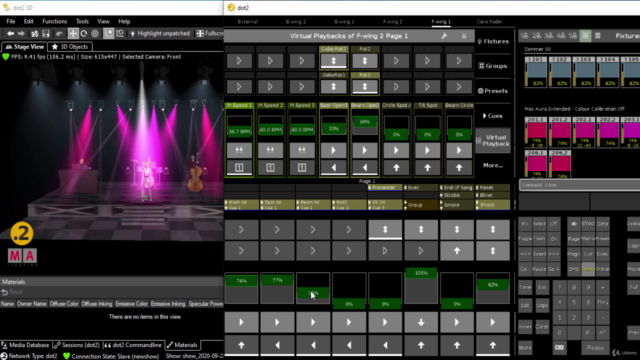Click the Rot2 double-arrow button
Viewport: 640px width, 360px height.
365,61
